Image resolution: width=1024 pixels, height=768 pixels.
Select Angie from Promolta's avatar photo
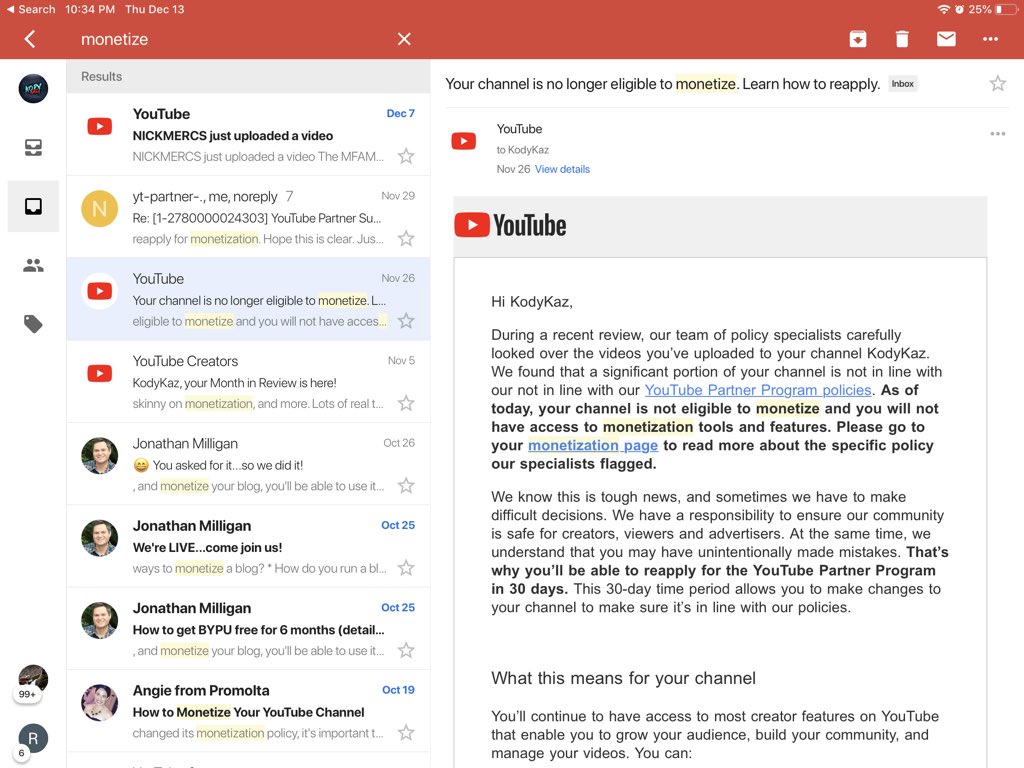click(x=99, y=702)
